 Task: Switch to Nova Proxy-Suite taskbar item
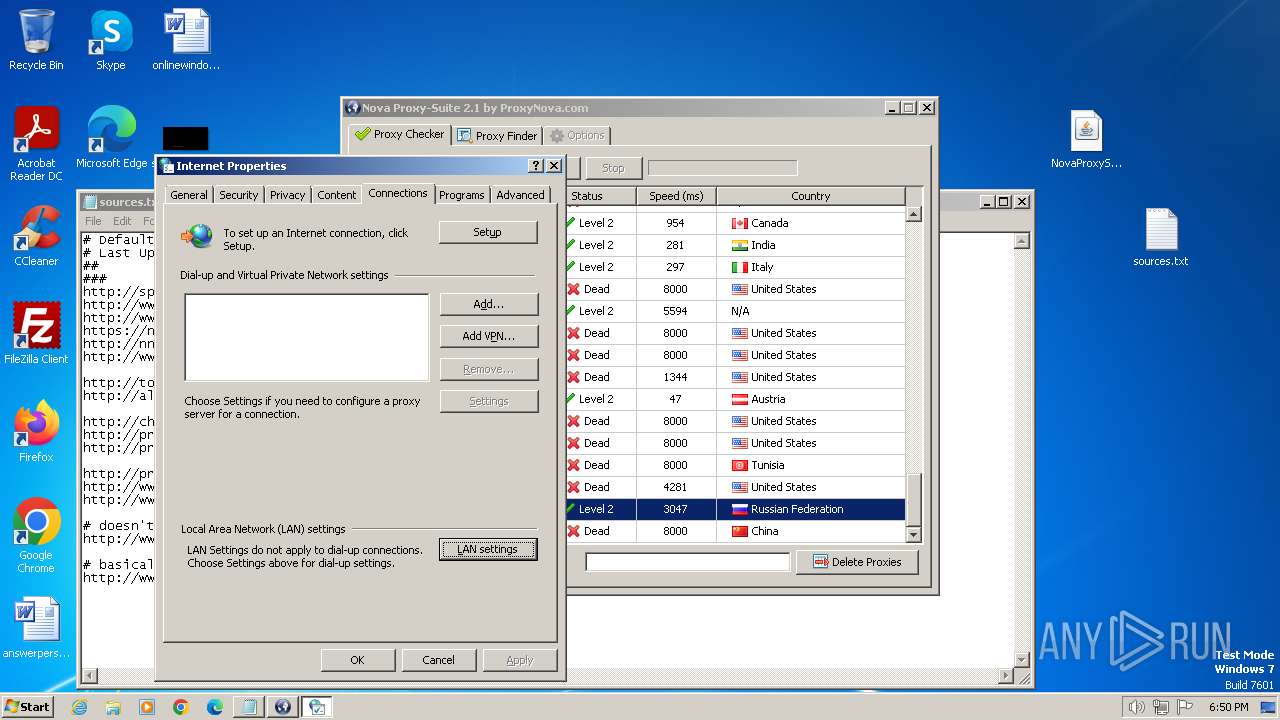(x=283, y=707)
